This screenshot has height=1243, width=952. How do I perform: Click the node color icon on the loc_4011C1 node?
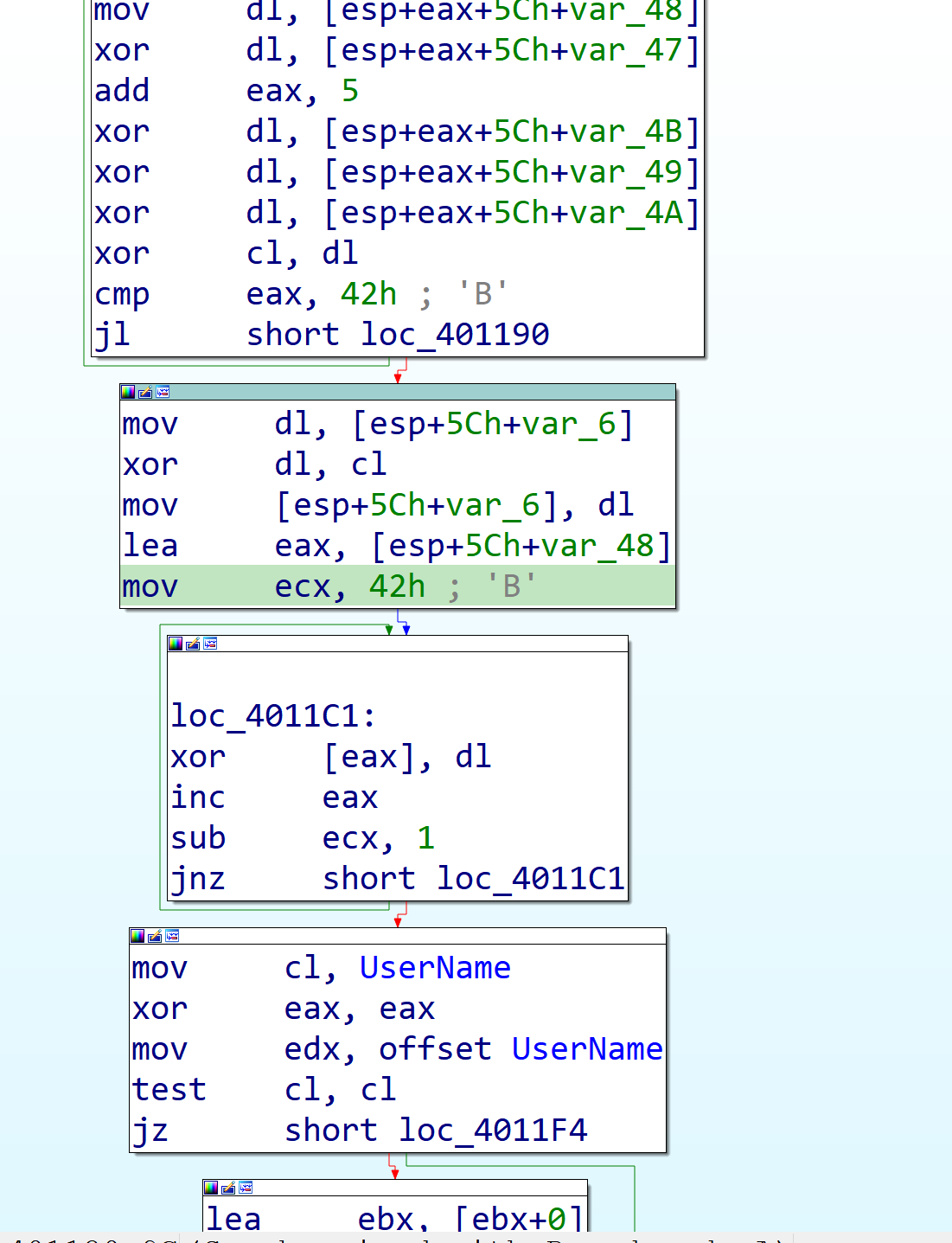pos(176,644)
